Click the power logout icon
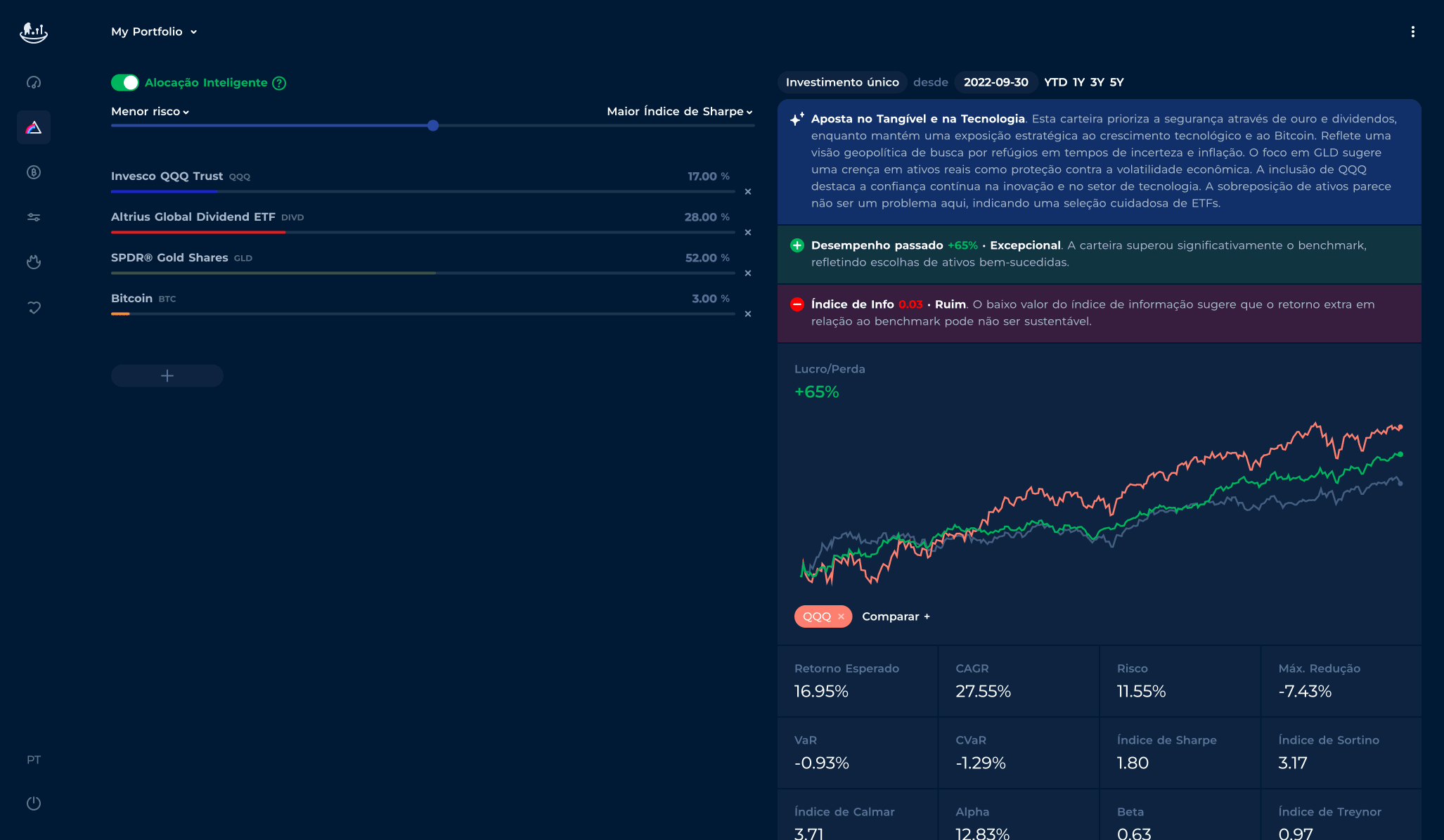The image size is (1444, 840). click(x=34, y=803)
